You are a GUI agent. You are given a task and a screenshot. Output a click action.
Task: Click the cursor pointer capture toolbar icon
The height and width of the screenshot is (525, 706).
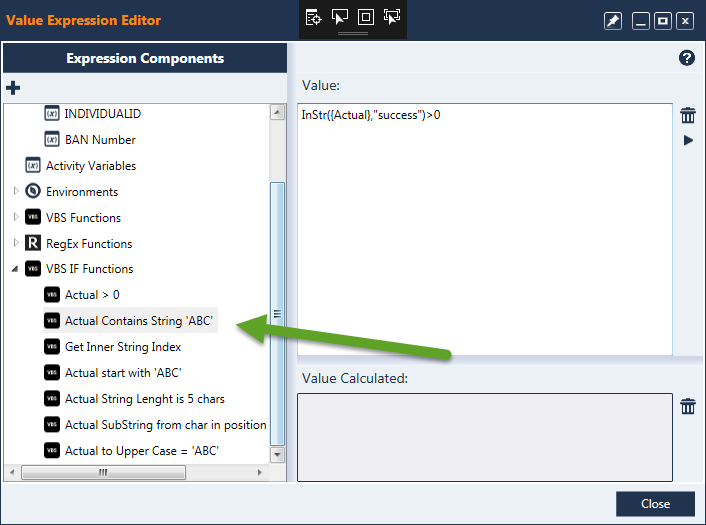(339, 18)
